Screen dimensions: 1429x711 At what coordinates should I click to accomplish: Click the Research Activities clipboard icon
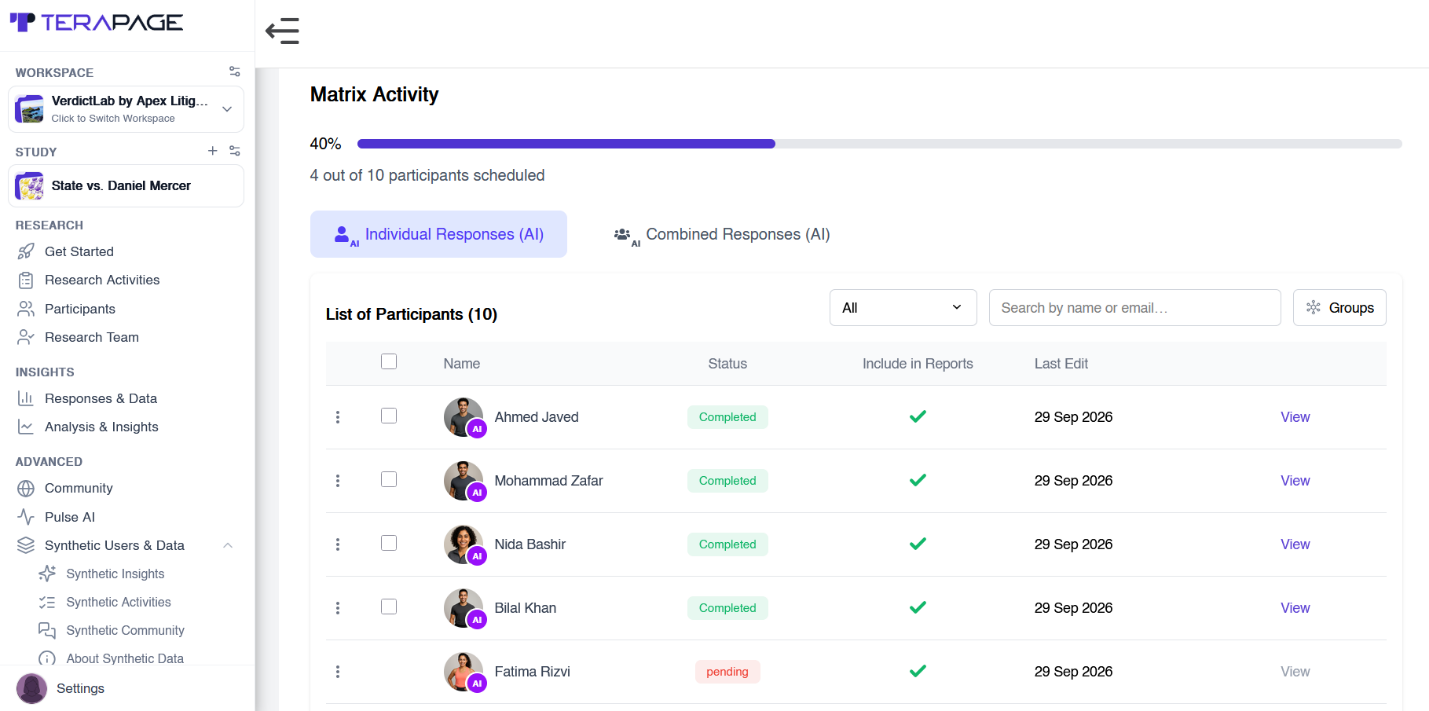click(x=26, y=280)
